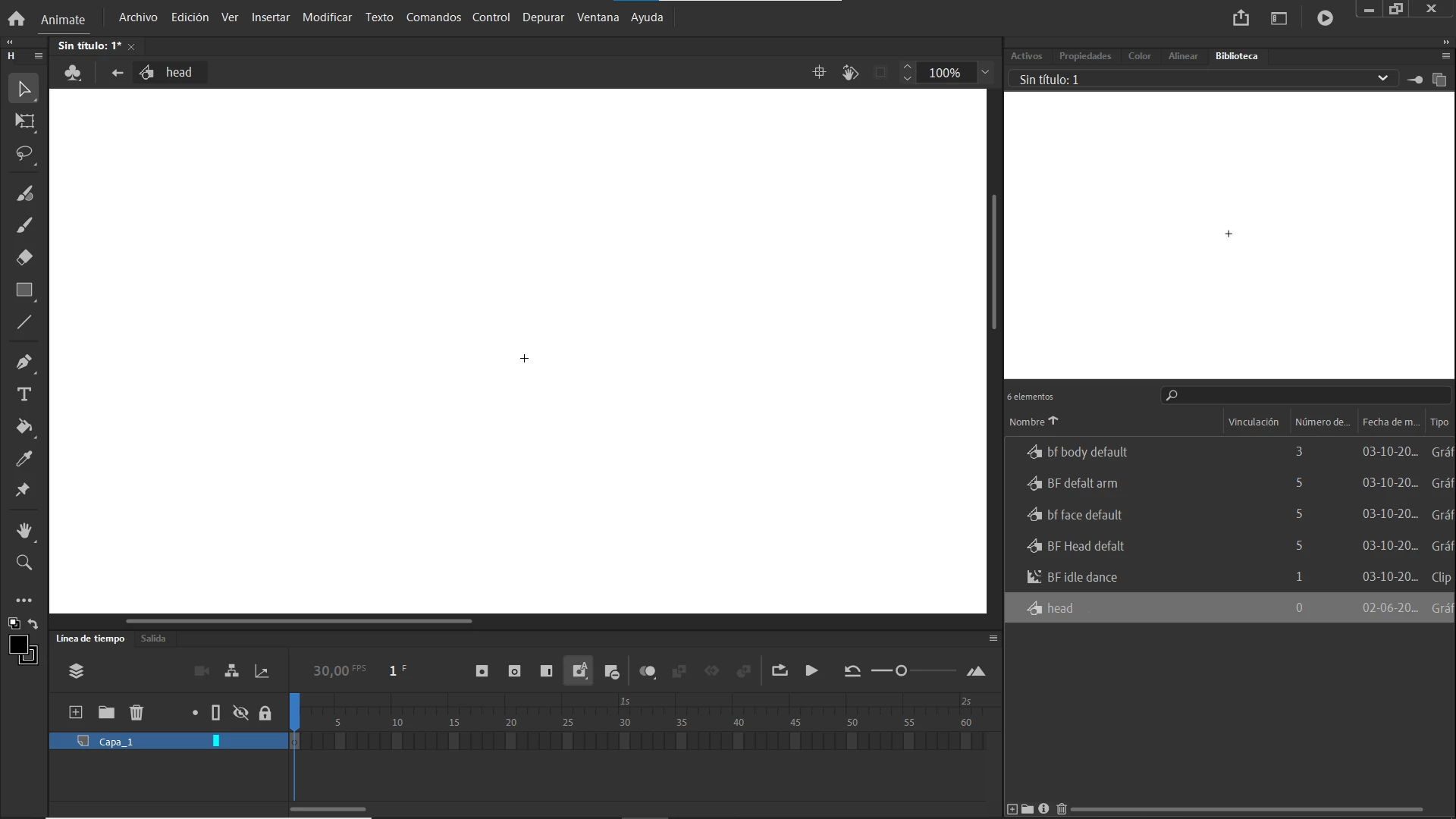The height and width of the screenshot is (819, 1456).
Task: Pick the Eyedropper tool
Action: point(24,459)
